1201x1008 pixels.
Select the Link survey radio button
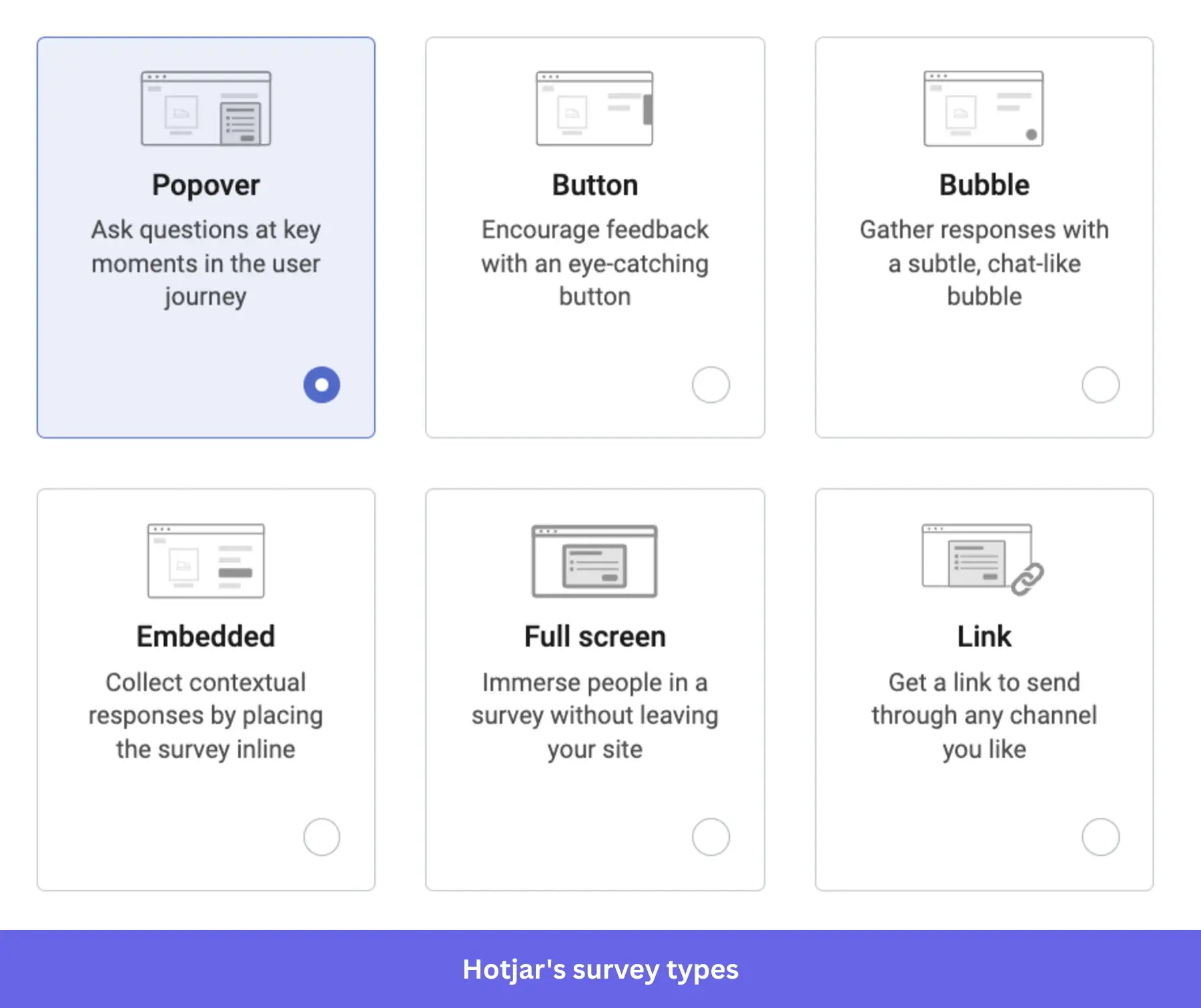point(1100,837)
